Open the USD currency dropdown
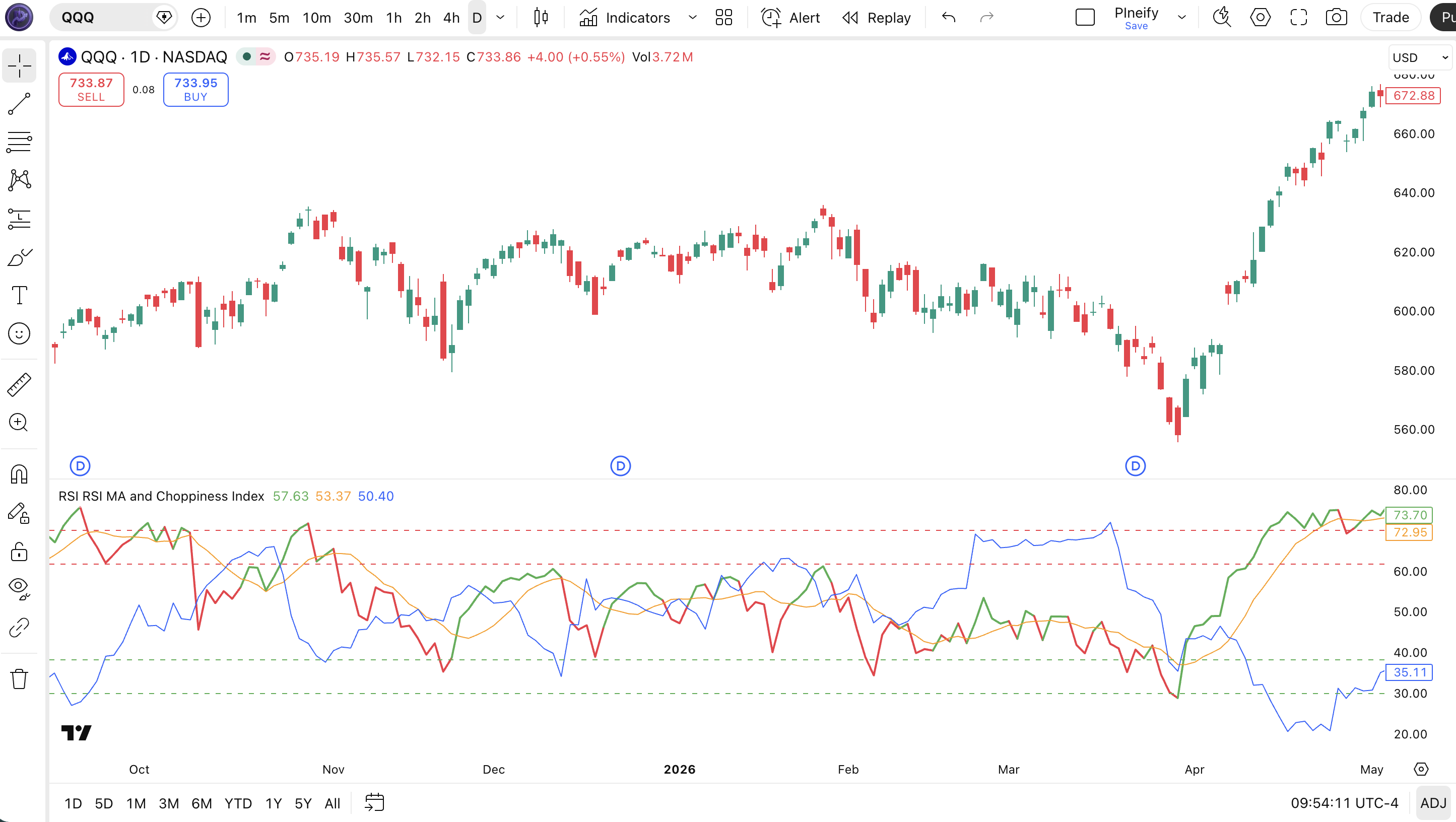Screen dimensions: 1456x822 click(1420, 57)
